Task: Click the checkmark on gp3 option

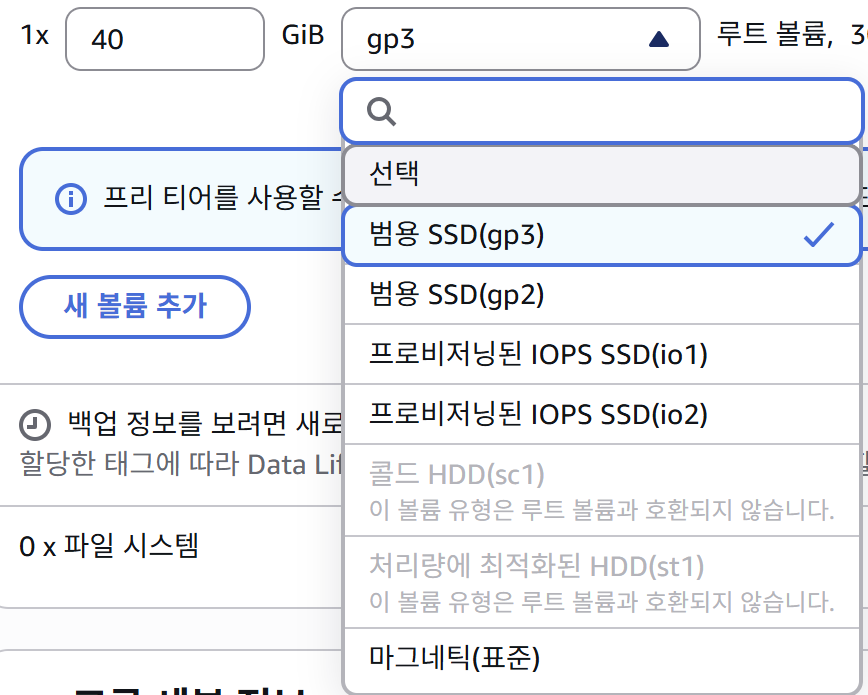Action: (x=819, y=235)
